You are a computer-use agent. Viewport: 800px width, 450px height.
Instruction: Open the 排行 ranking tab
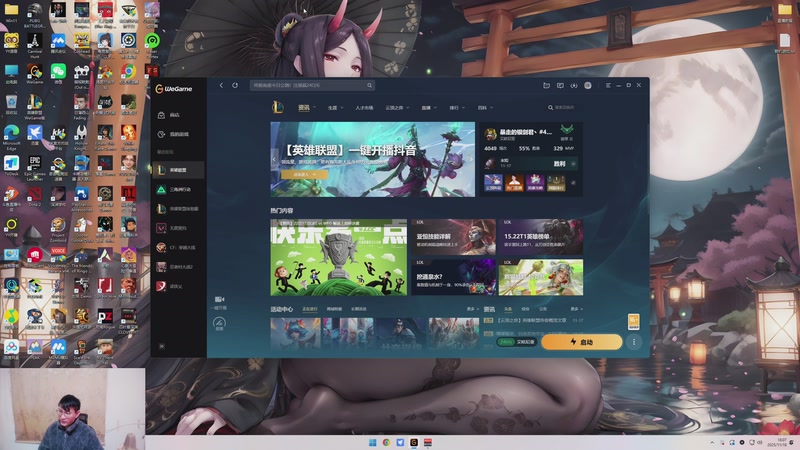tap(454, 108)
